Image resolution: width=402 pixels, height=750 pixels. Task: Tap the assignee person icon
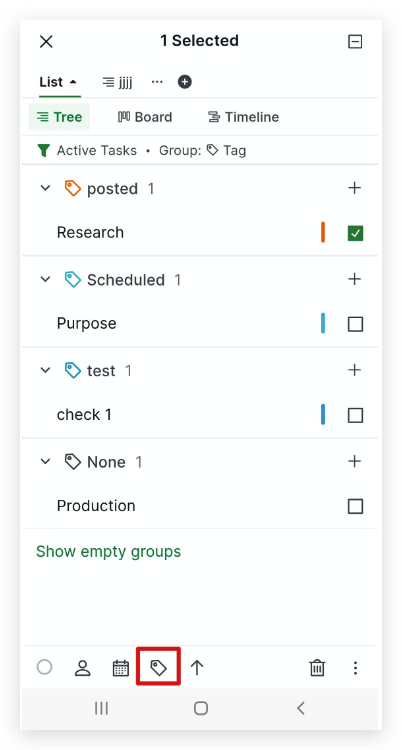coord(83,668)
